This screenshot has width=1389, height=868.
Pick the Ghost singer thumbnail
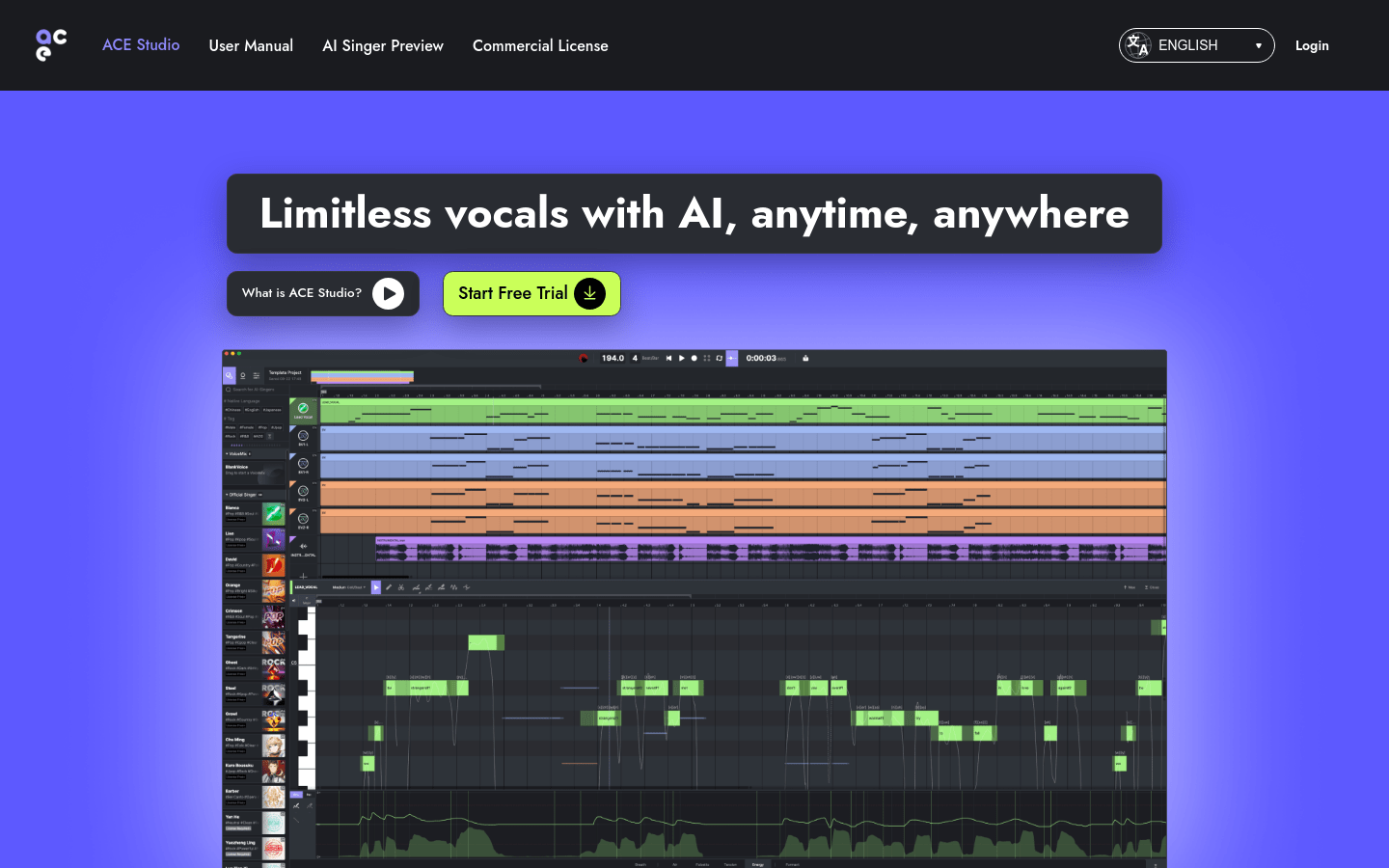point(274,668)
